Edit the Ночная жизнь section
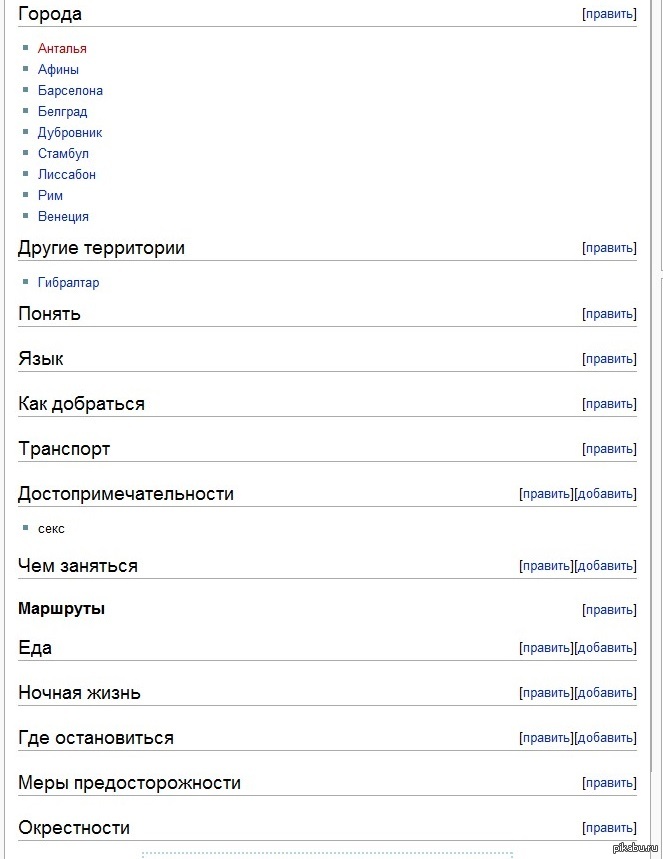This screenshot has height=859, width=663. [546, 693]
